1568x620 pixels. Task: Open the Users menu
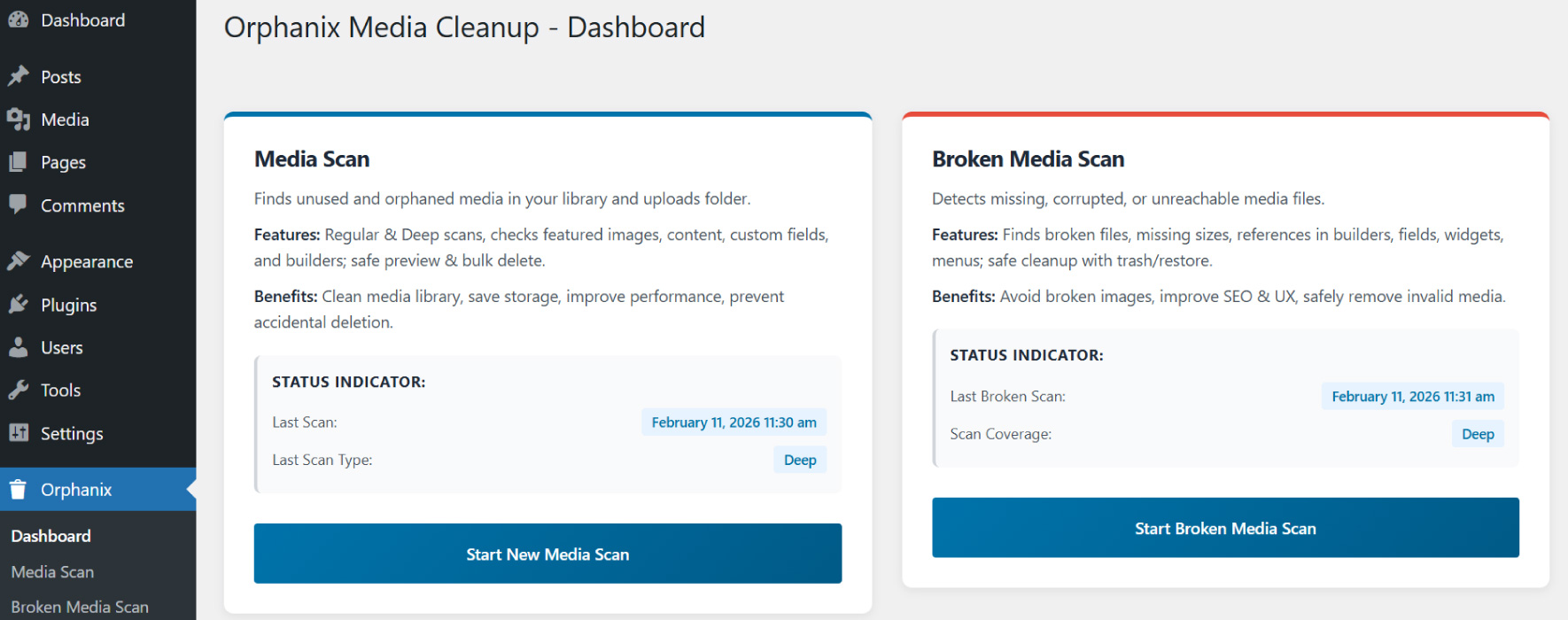click(97, 347)
